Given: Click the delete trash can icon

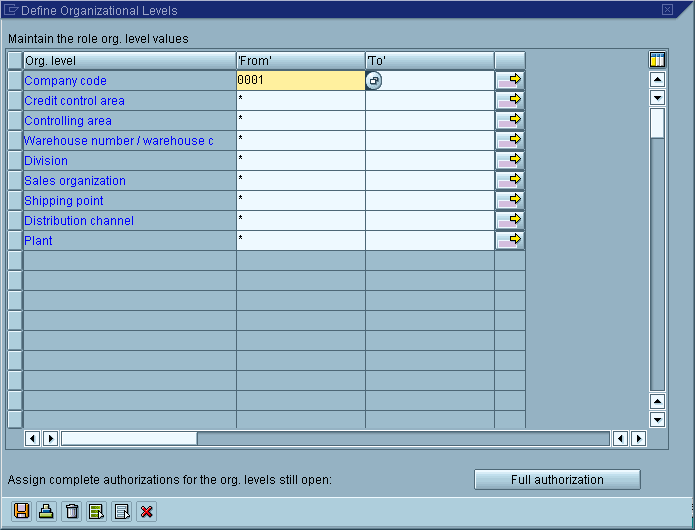Looking at the screenshot, I should pyautogui.click(x=71, y=511).
